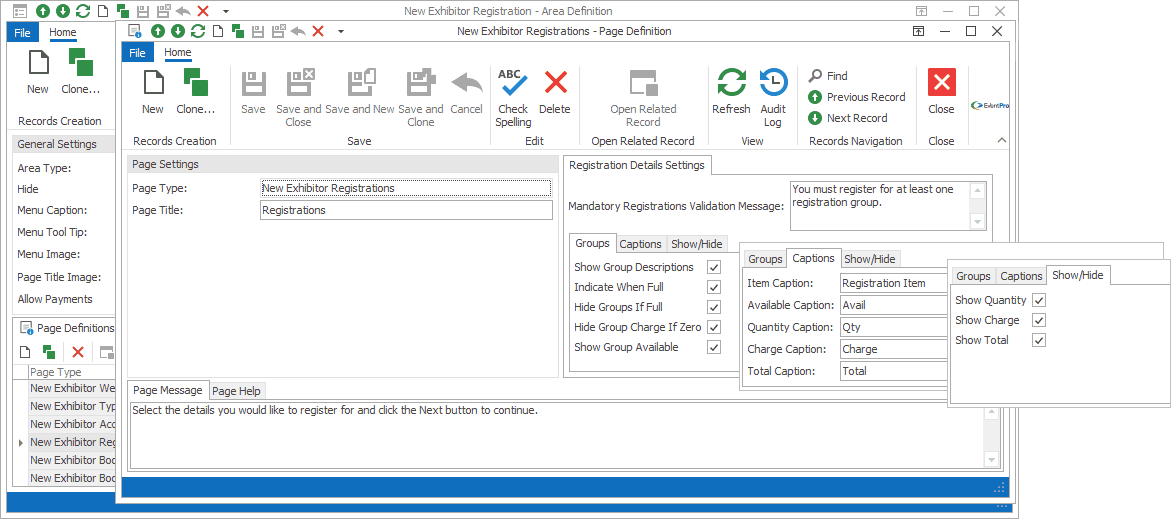The image size is (1171, 519).
Task: Click Find in Records Navigation
Action: (x=828, y=75)
